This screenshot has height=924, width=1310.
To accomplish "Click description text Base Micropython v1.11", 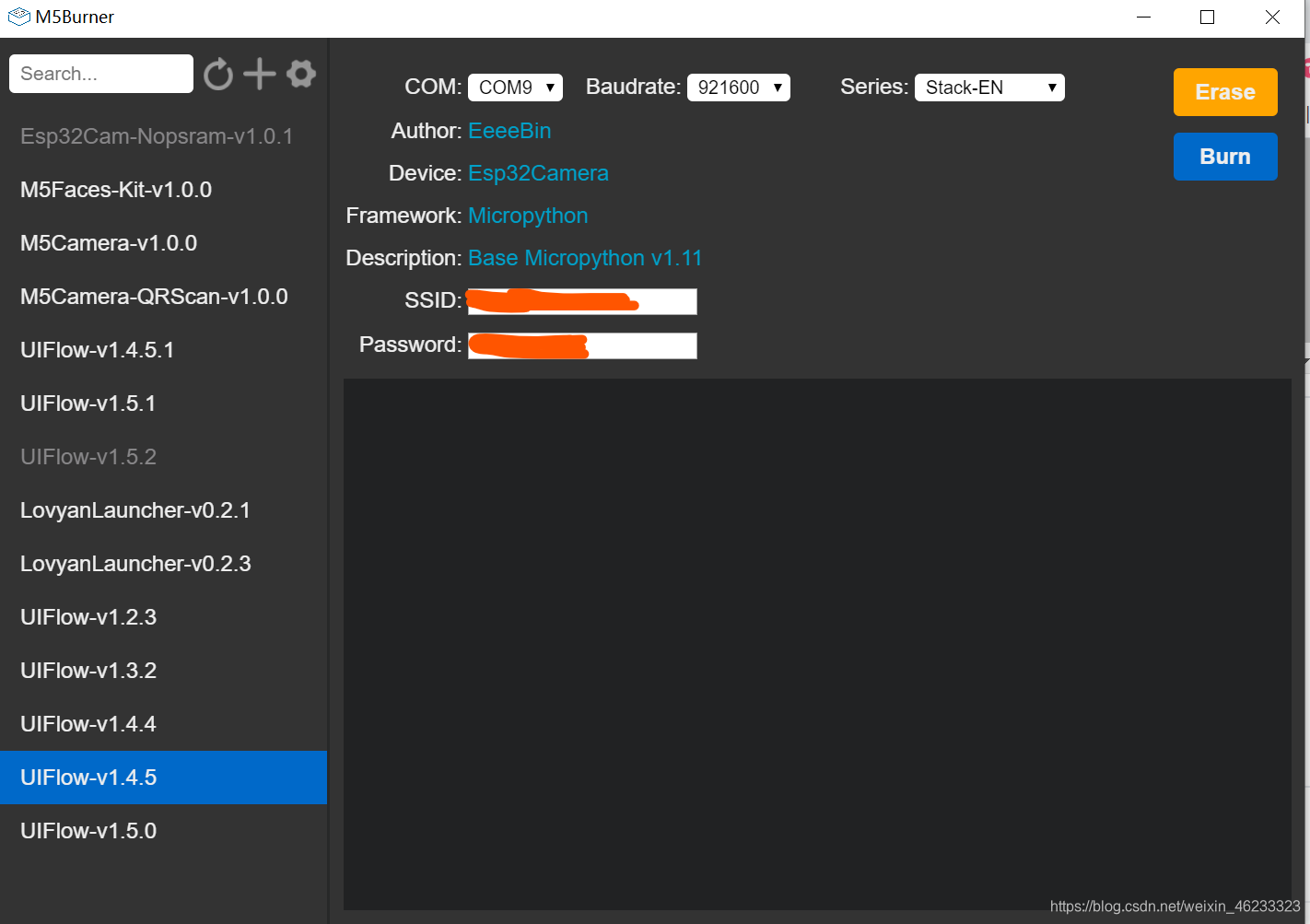I will [585, 258].
